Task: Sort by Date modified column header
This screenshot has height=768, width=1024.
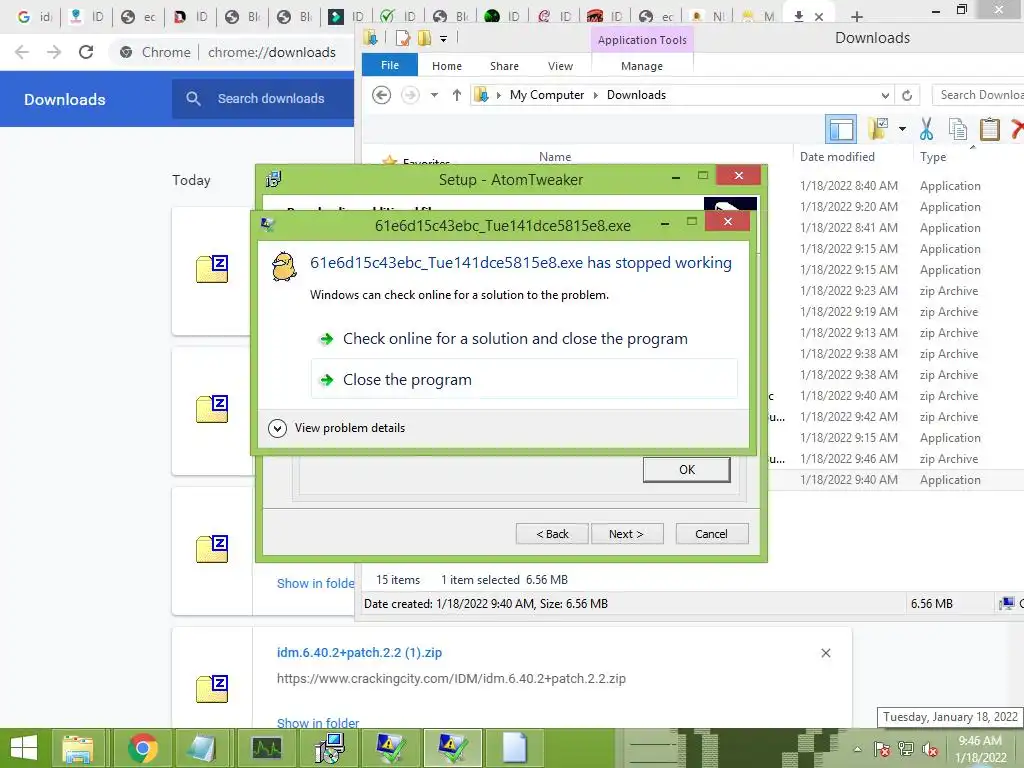Action: point(837,157)
